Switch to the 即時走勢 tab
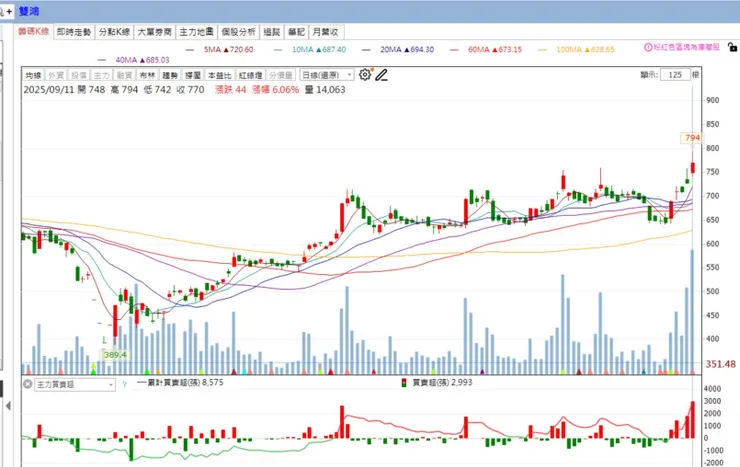 click(x=74, y=32)
